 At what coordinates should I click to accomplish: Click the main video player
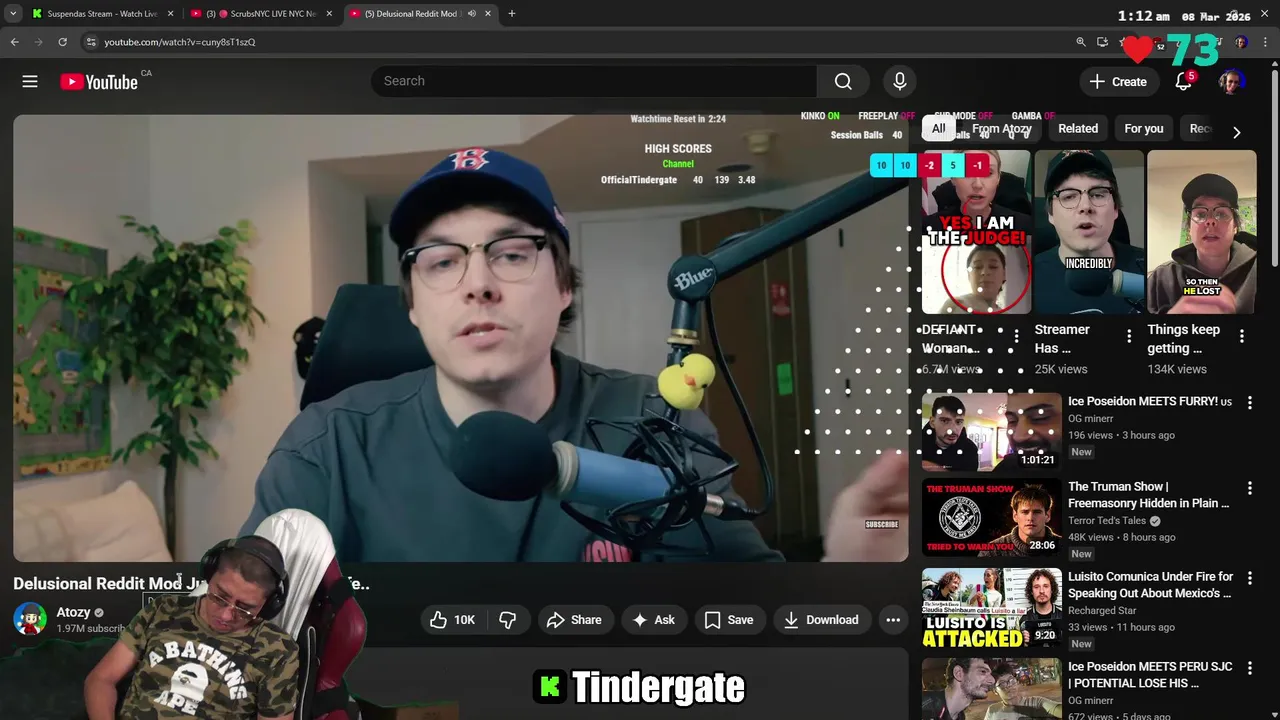click(461, 338)
